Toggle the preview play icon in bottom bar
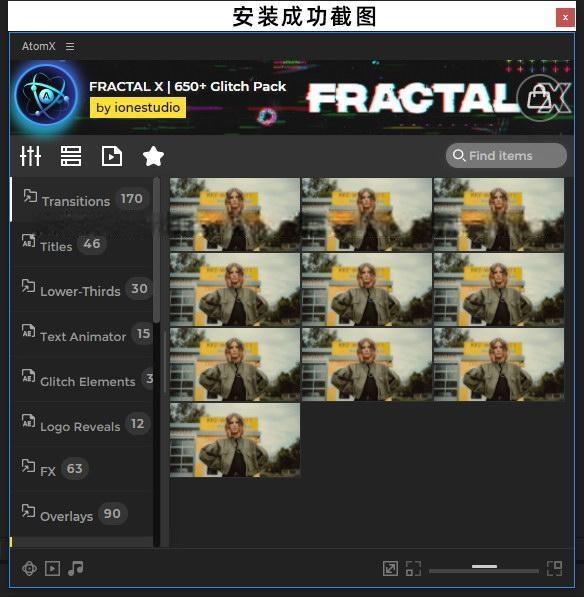584x597 pixels. pos(52,568)
